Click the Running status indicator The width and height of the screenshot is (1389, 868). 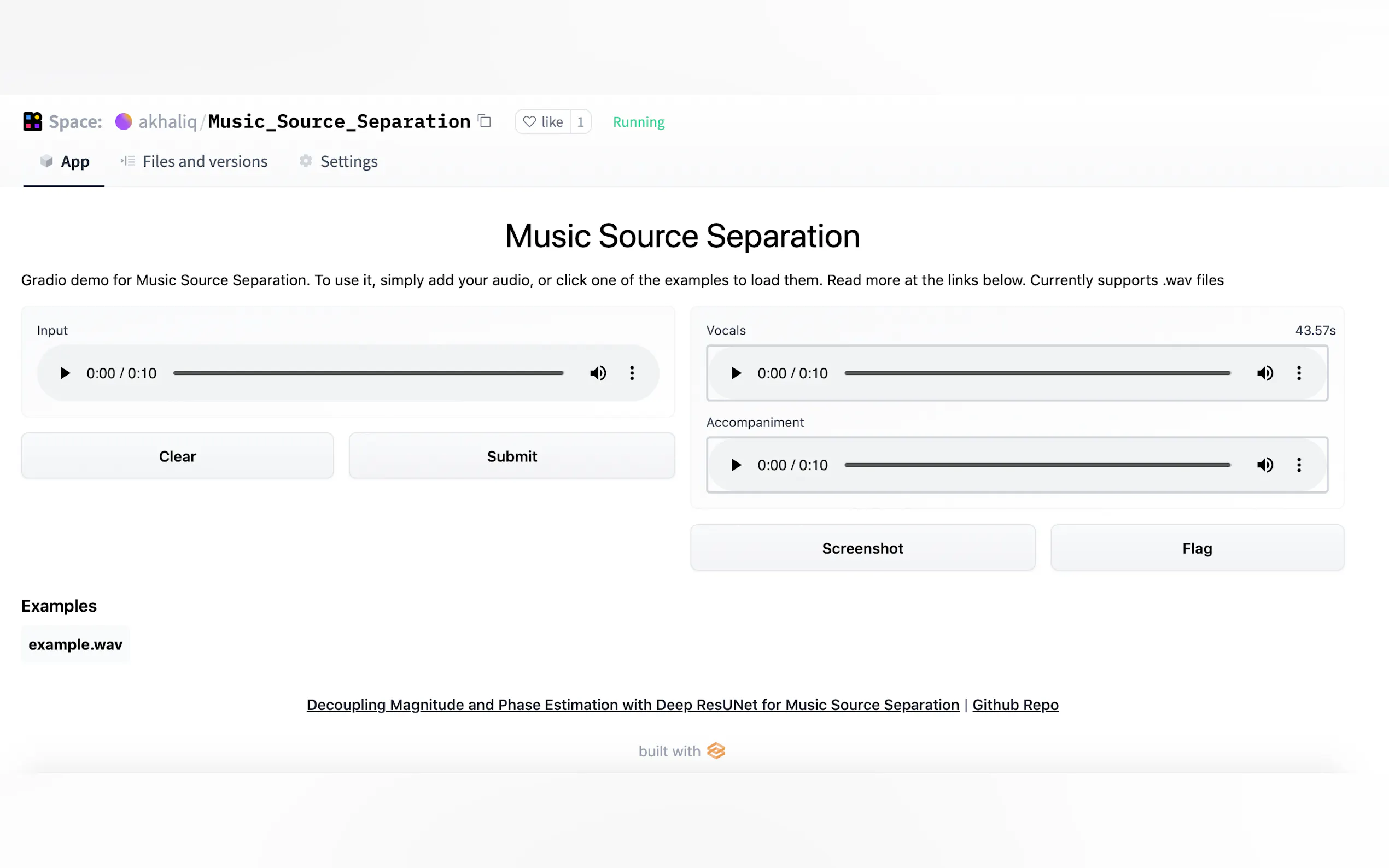point(639,122)
